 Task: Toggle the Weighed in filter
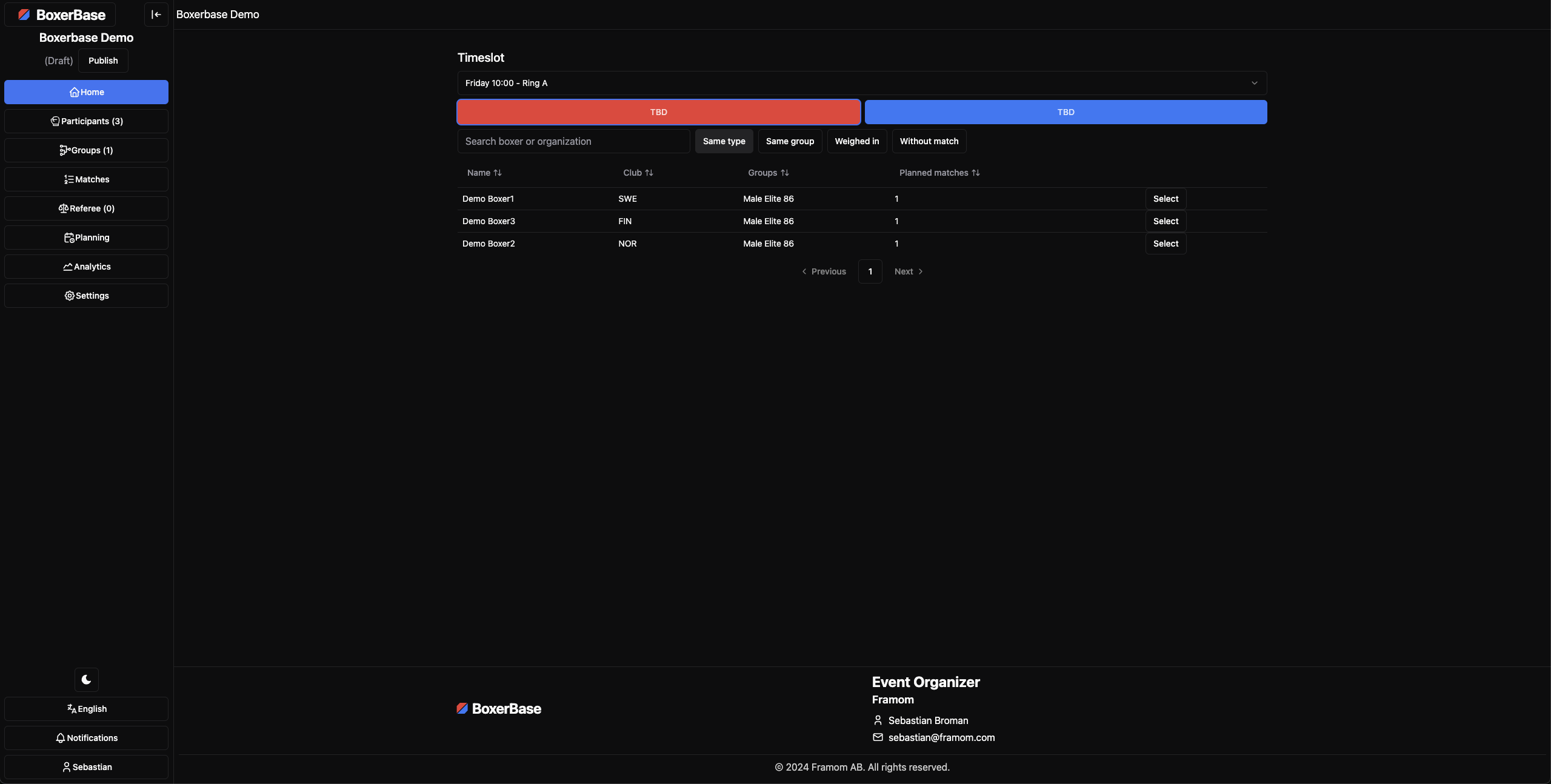click(x=856, y=141)
